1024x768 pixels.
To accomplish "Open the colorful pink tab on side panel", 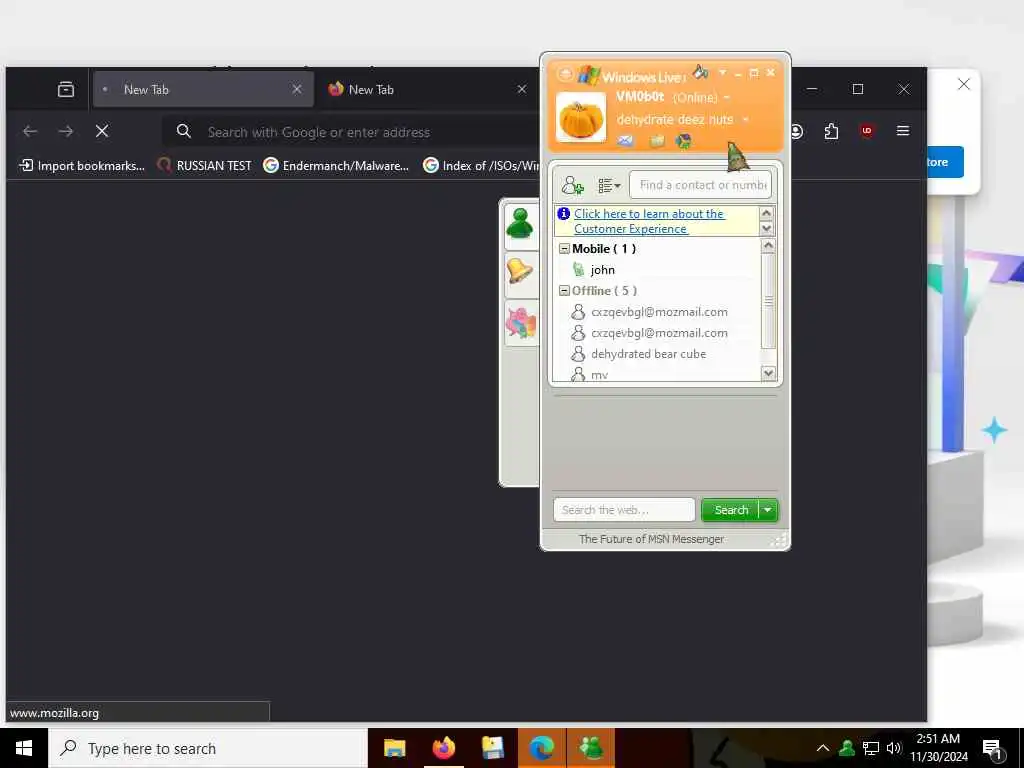I will tap(520, 322).
